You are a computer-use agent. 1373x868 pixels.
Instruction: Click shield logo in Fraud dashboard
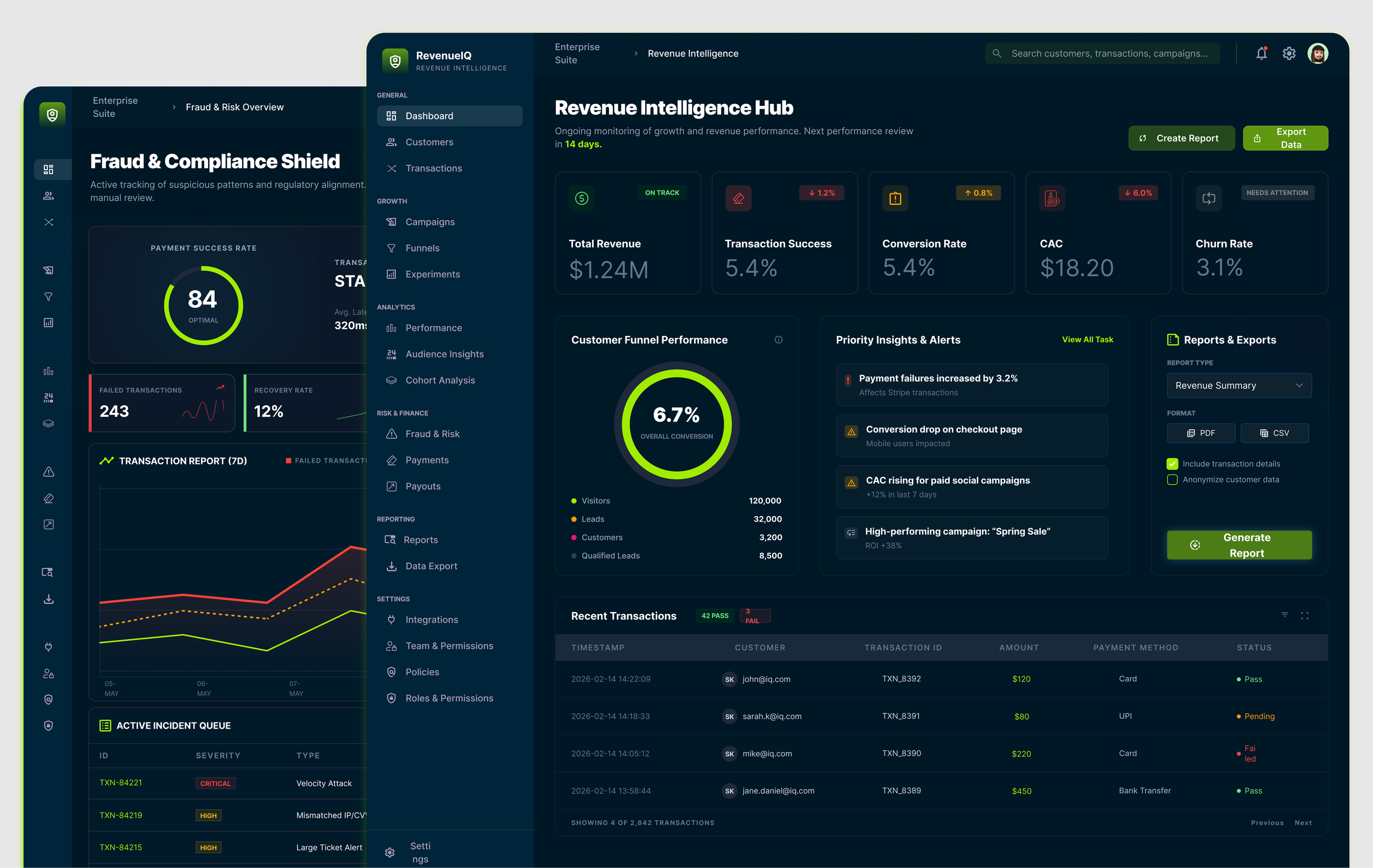coord(52,115)
